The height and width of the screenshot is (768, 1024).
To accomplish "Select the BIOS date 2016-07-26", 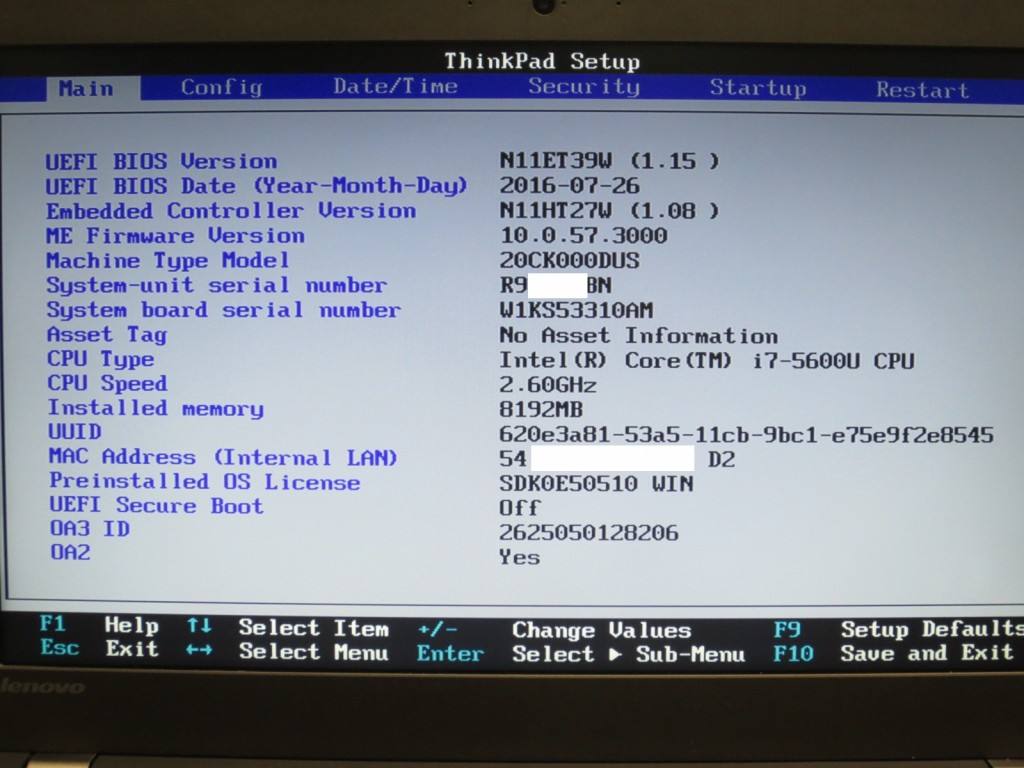I will [x=569, y=185].
